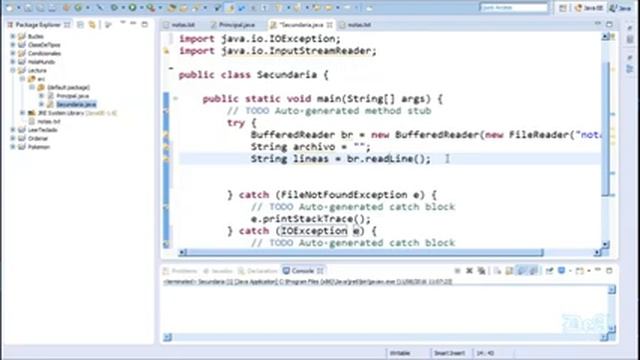640x360 pixels.
Task: Click the New file toolbar icon
Action: [x=9, y=7]
